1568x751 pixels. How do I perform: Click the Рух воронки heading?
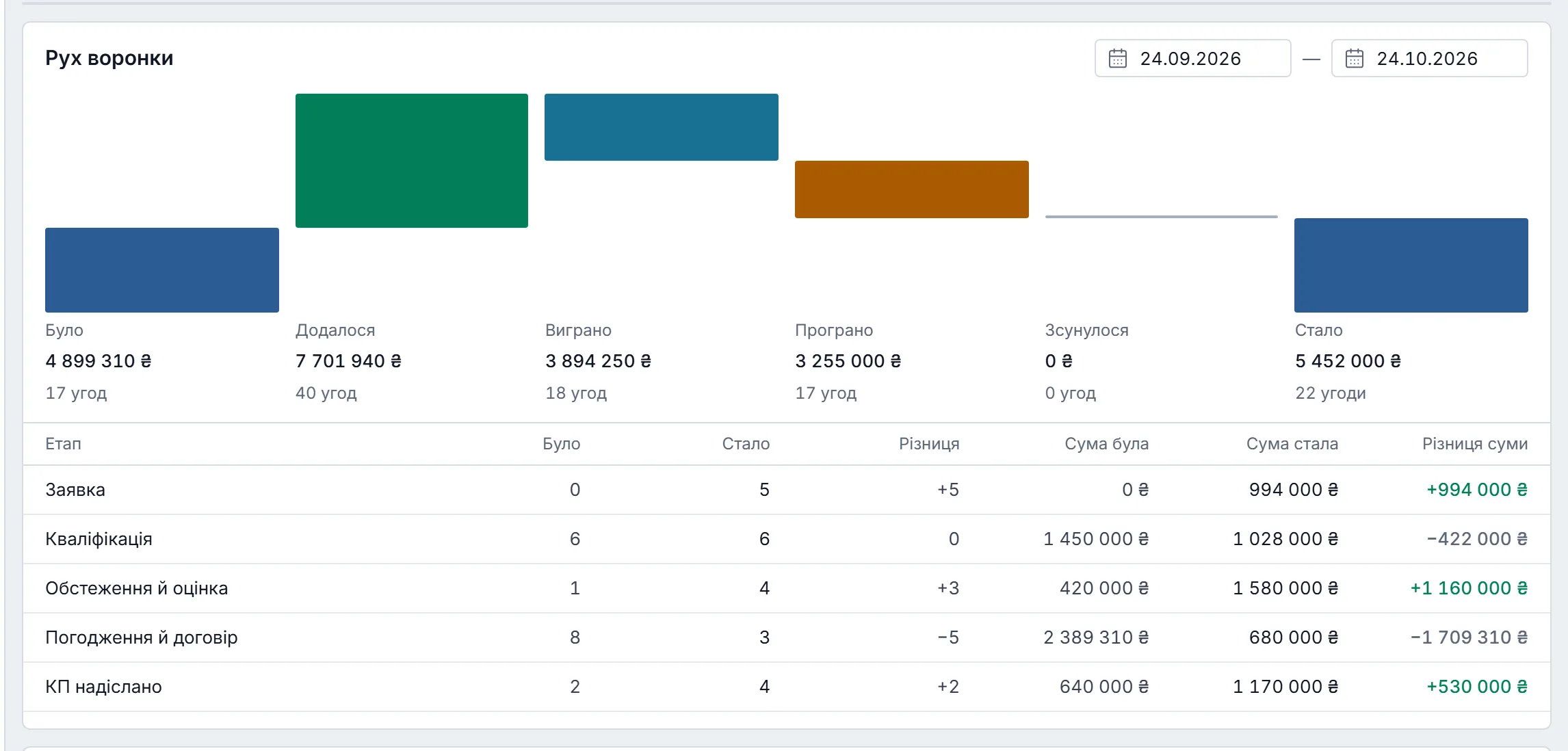pos(109,58)
